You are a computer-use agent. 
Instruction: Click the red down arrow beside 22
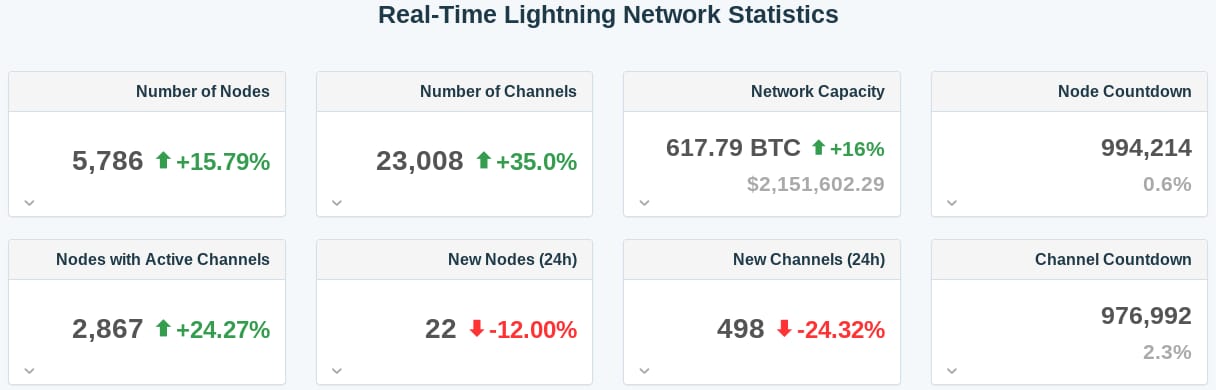[476, 328]
